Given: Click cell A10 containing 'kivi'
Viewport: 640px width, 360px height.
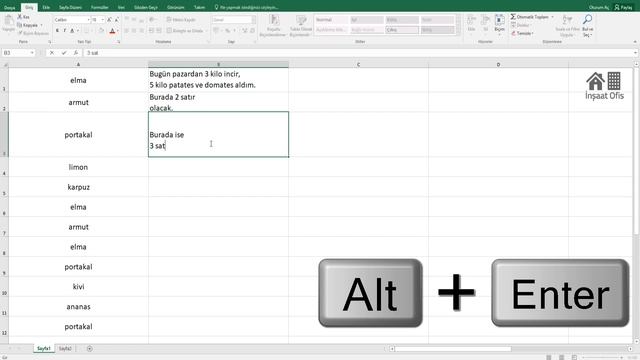Looking at the screenshot, I should [x=78, y=287].
